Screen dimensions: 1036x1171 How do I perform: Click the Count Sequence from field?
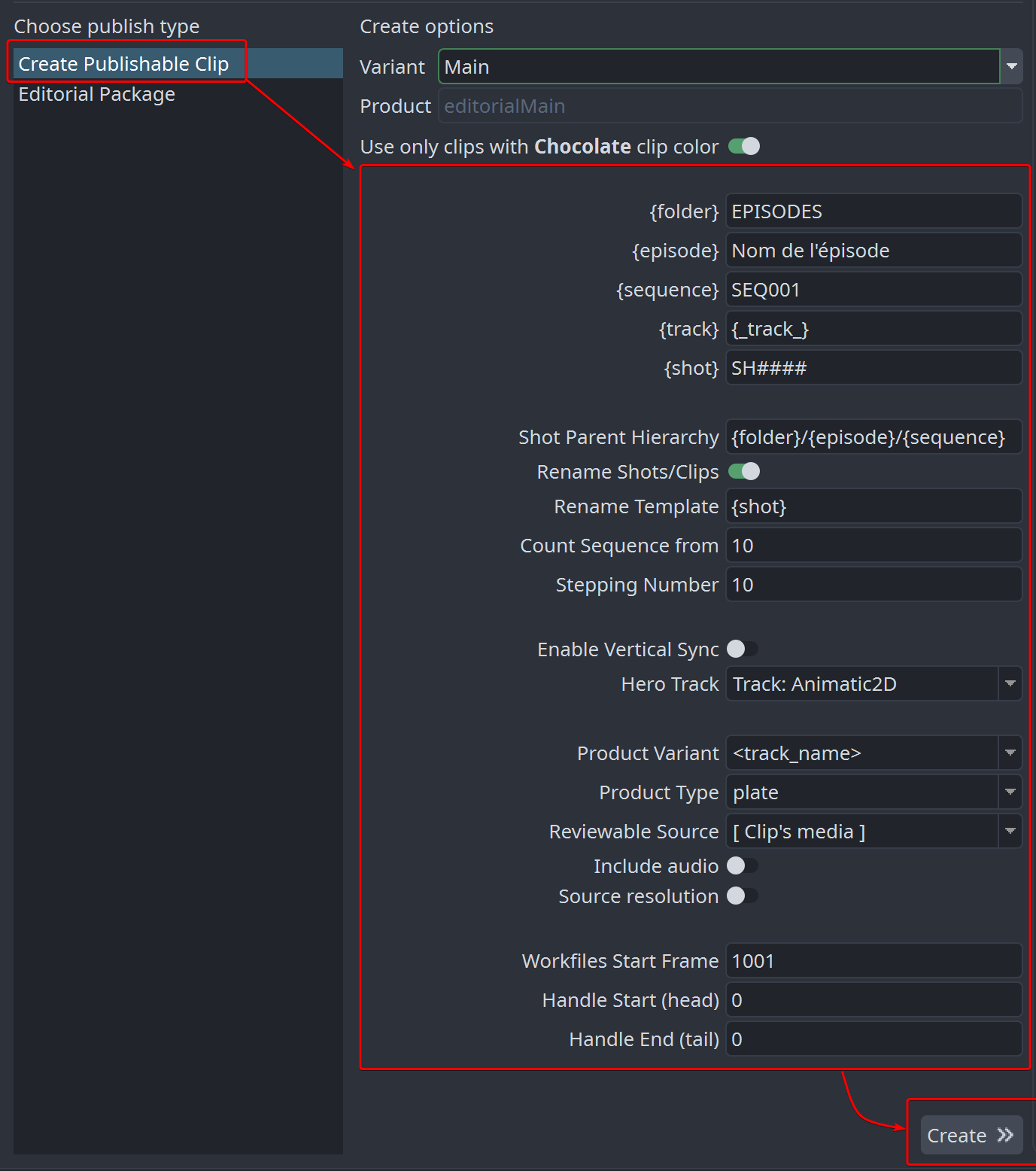click(873, 546)
